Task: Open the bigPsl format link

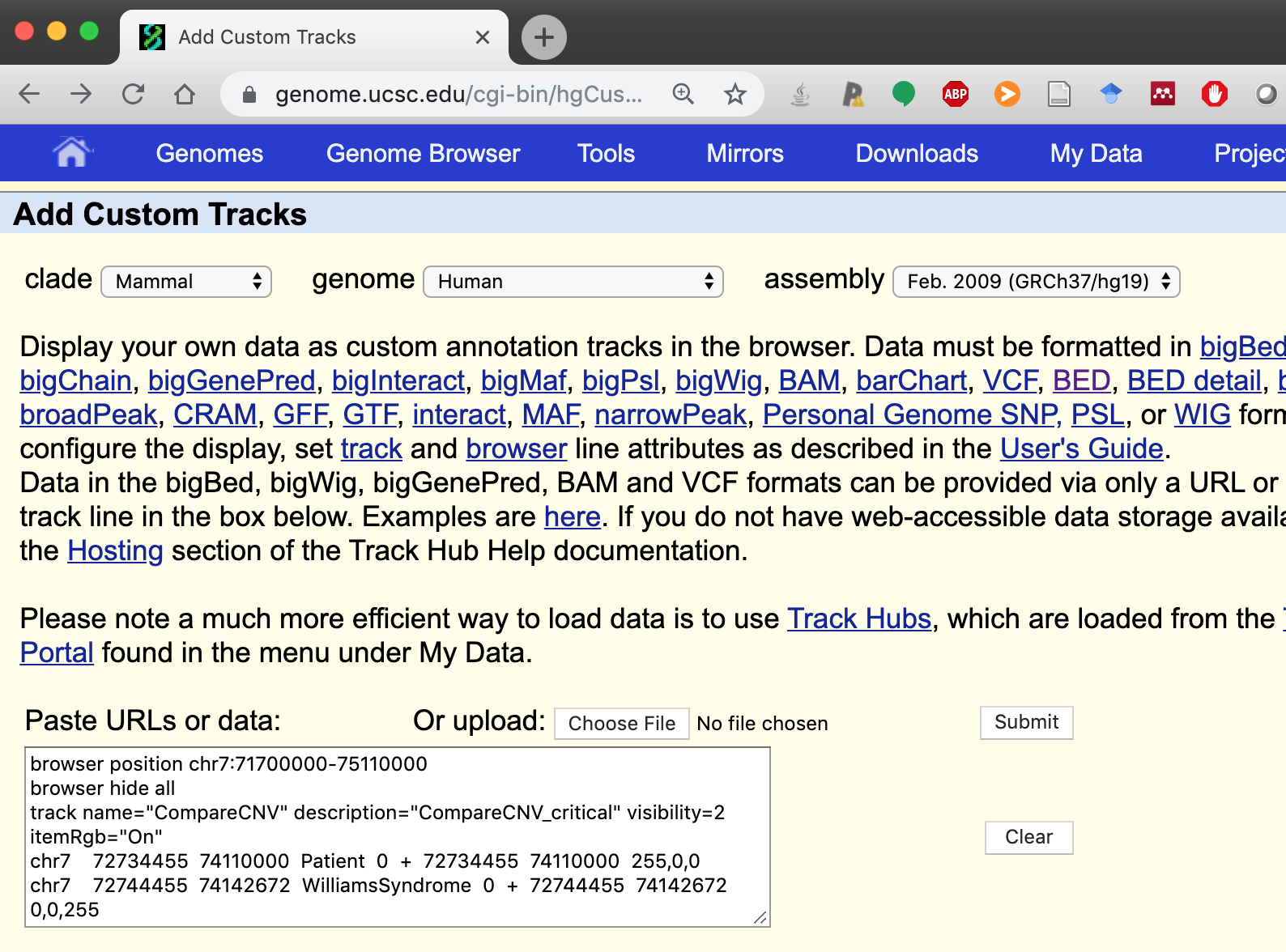Action: pos(621,380)
